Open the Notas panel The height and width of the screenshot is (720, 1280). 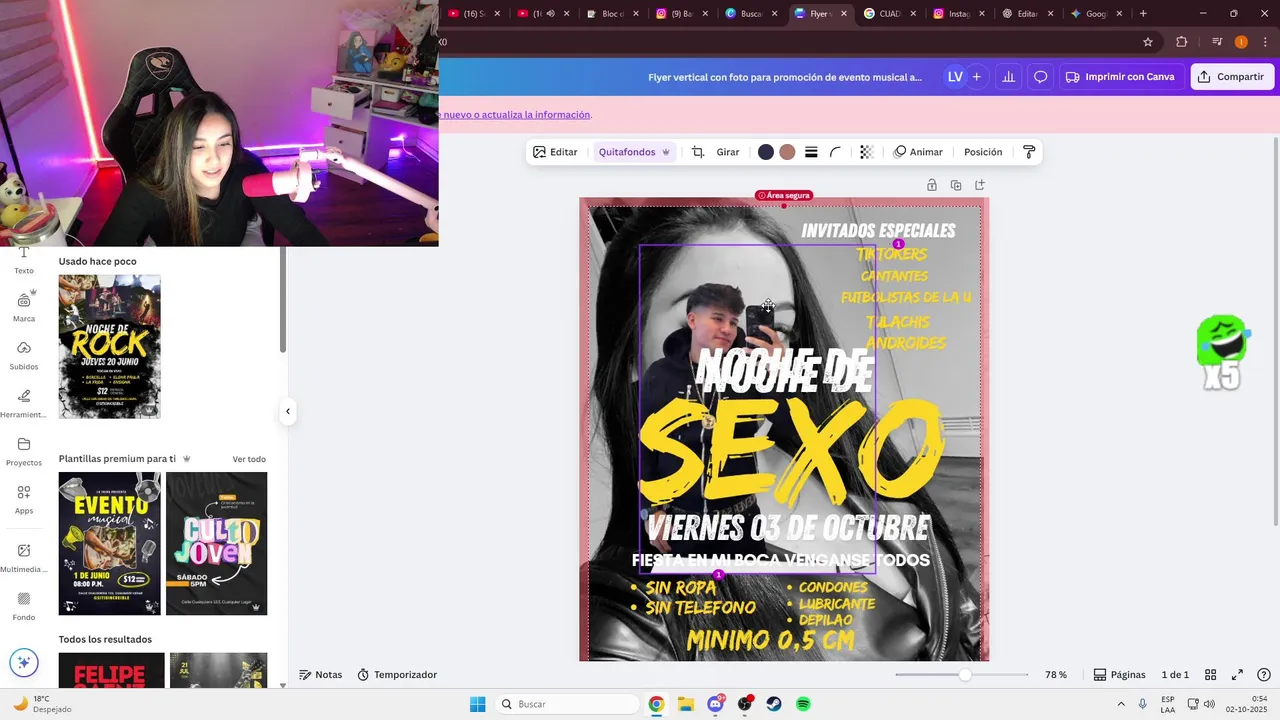pos(321,675)
